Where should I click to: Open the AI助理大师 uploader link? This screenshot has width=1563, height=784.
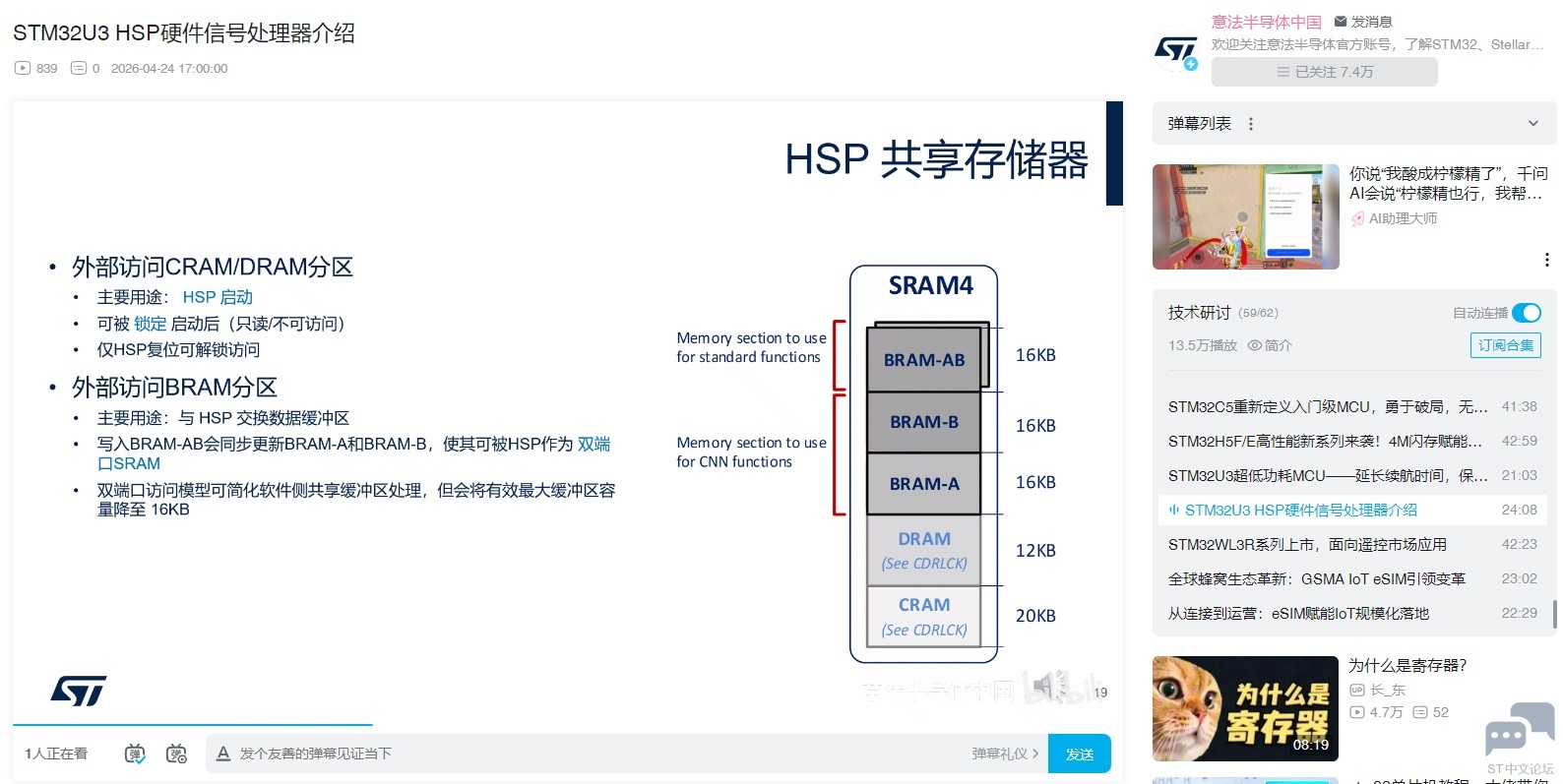point(1403,218)
